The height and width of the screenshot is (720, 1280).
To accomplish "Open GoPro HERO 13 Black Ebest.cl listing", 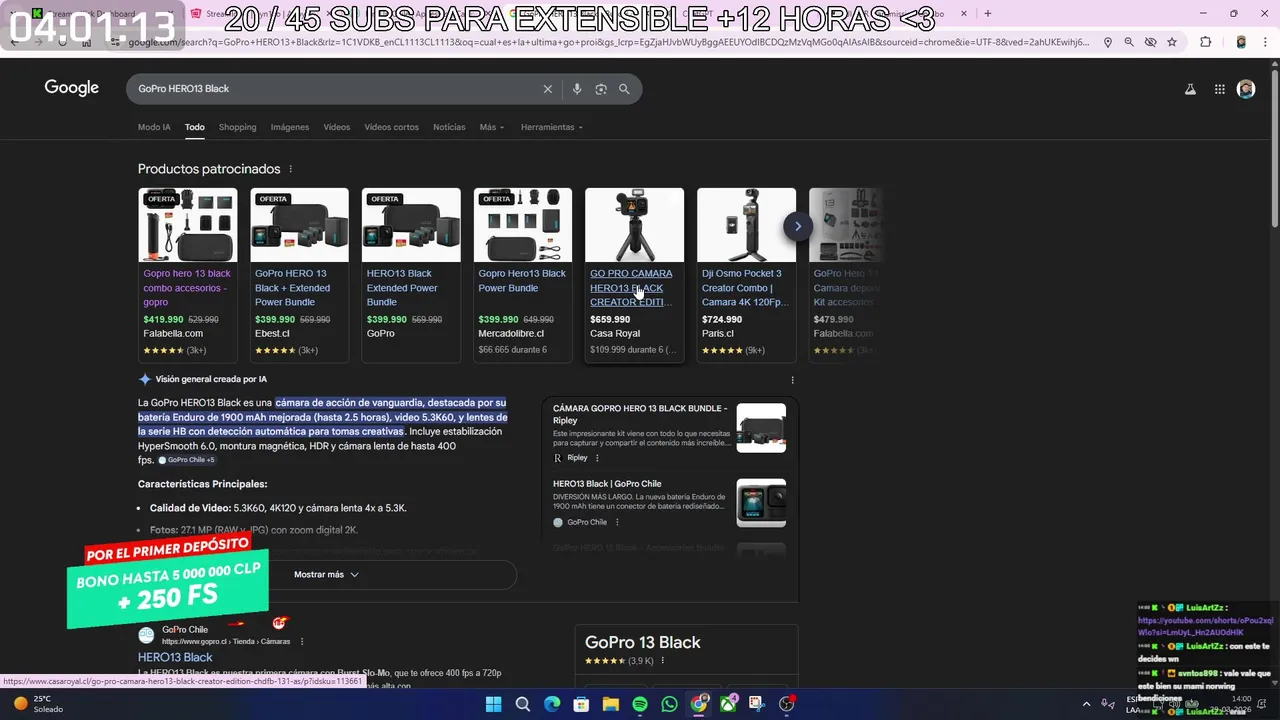I will tap(292, 287).
